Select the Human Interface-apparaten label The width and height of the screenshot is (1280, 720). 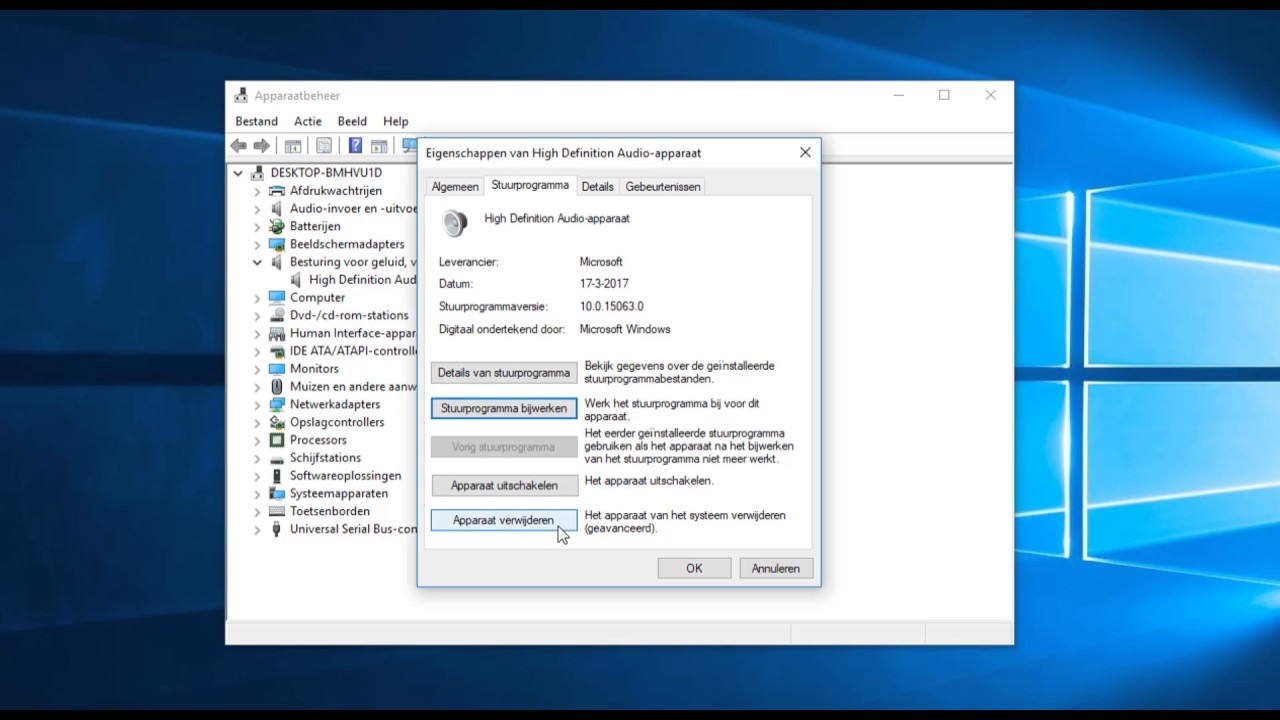[x=353, y=333]
